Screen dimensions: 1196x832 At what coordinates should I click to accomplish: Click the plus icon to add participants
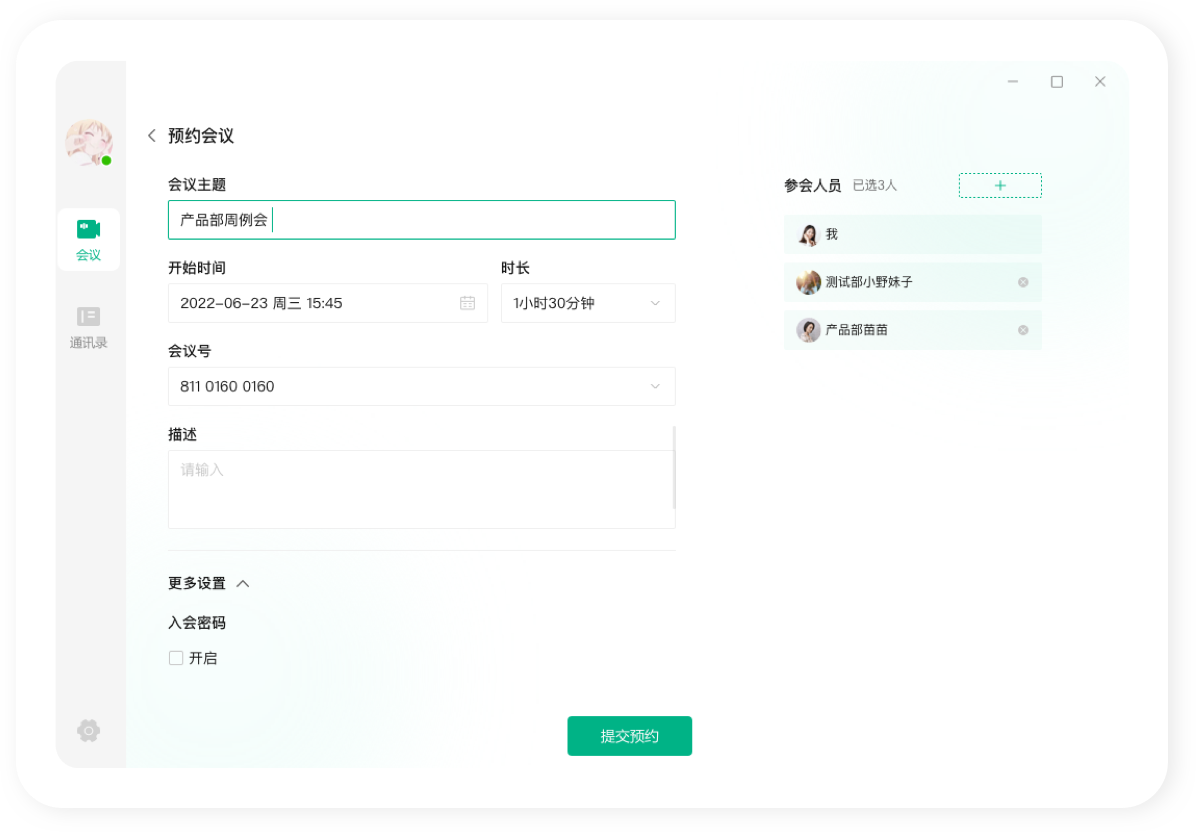1000,185
